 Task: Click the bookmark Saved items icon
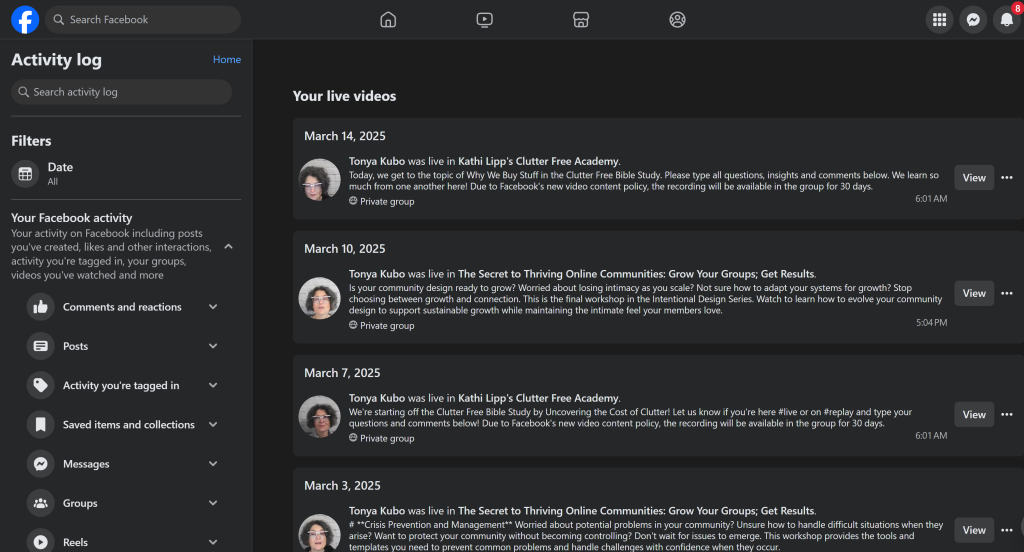(40, 425)
